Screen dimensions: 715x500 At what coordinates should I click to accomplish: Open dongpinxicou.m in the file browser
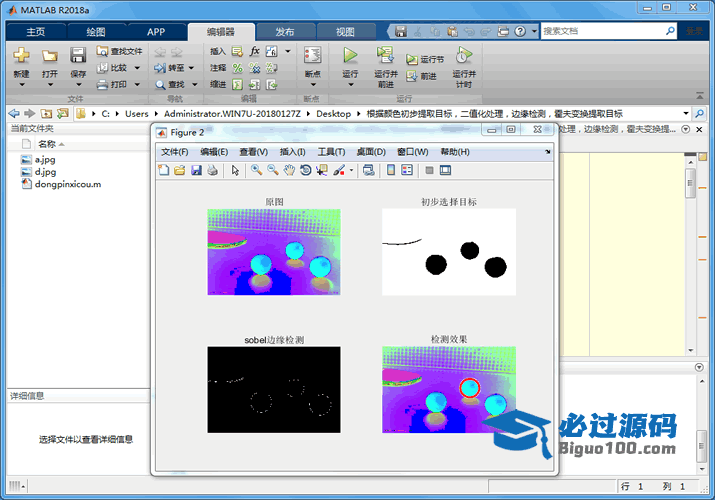coord(67,184)
